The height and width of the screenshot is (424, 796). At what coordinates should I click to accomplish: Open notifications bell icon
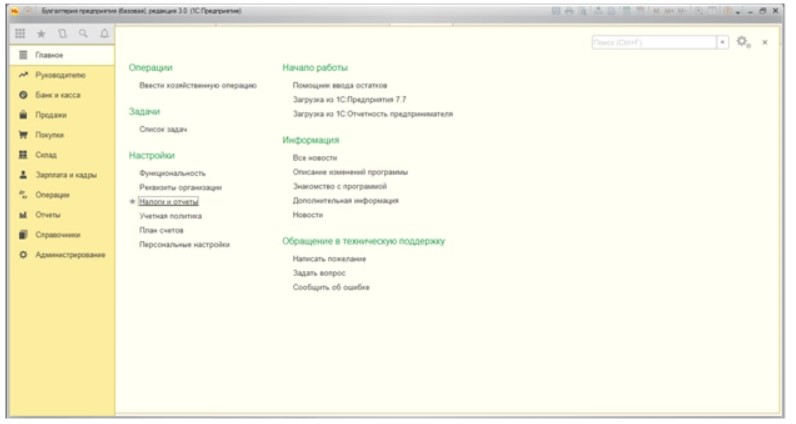pyautogui.click(x=104, y=34)
